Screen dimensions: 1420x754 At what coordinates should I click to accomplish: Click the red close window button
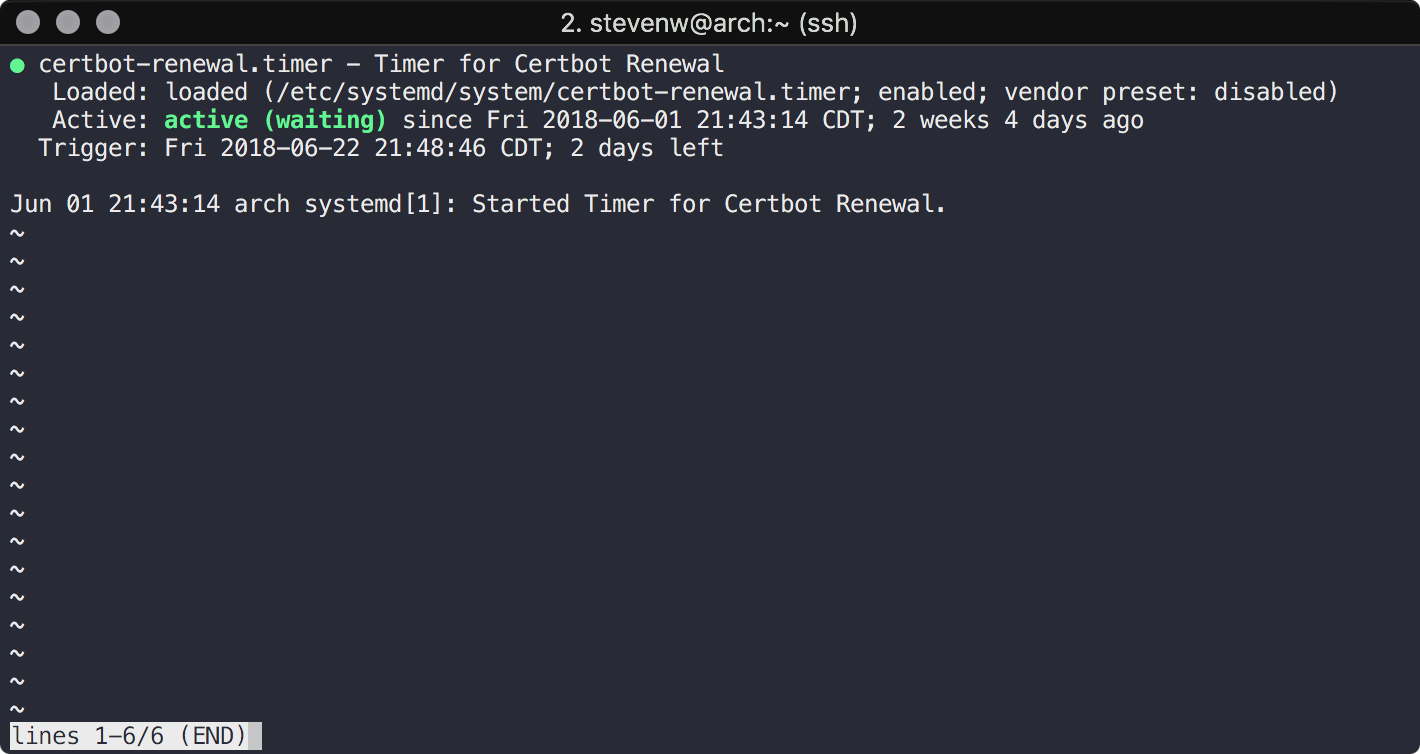point(28,20)
